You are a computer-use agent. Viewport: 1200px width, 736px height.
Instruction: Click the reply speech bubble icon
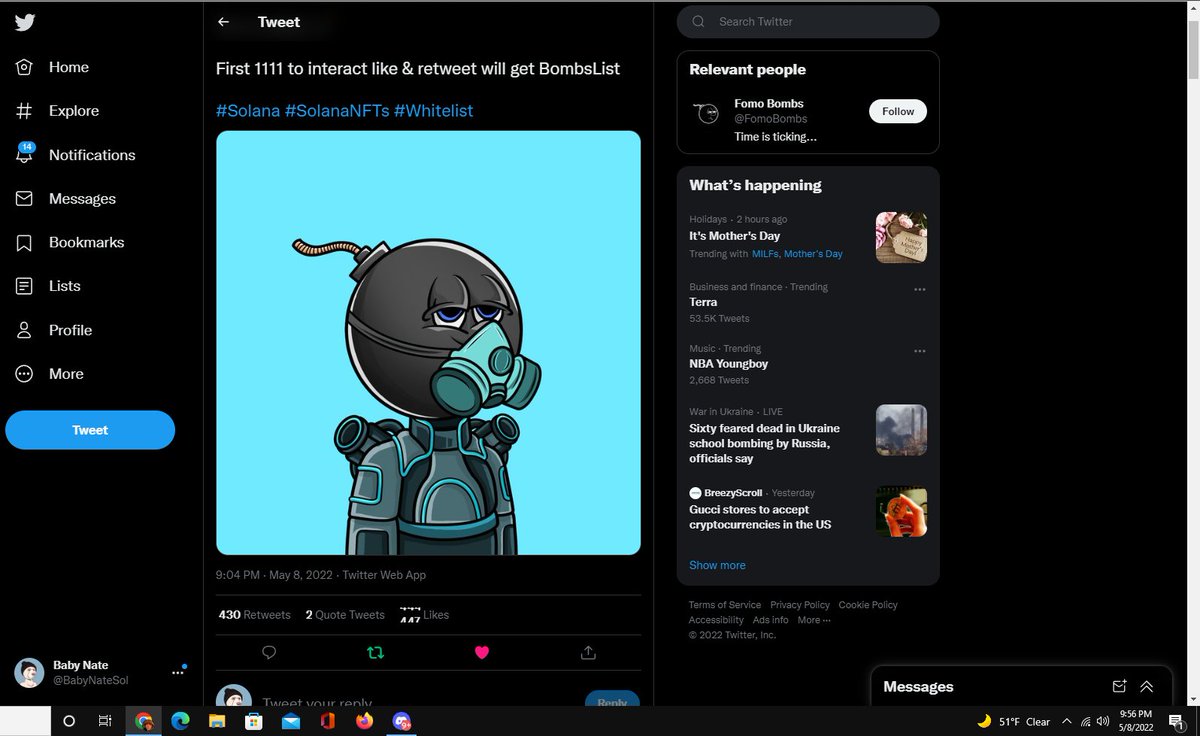pyautogui.click(x=269, y=652)
